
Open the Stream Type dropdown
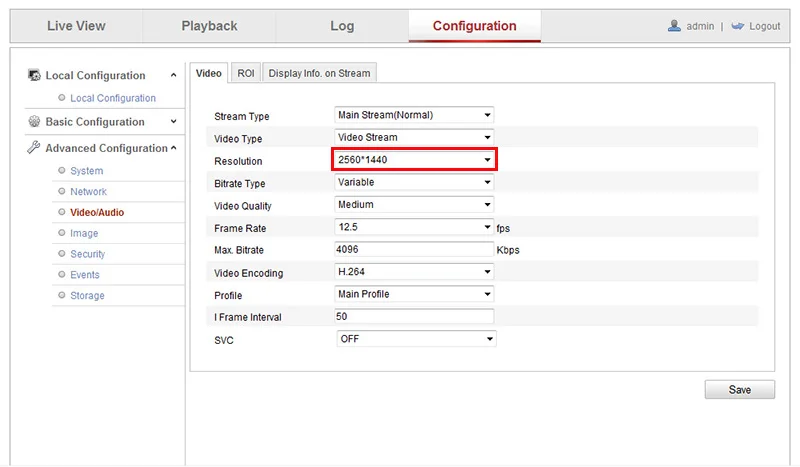(414, 115)
